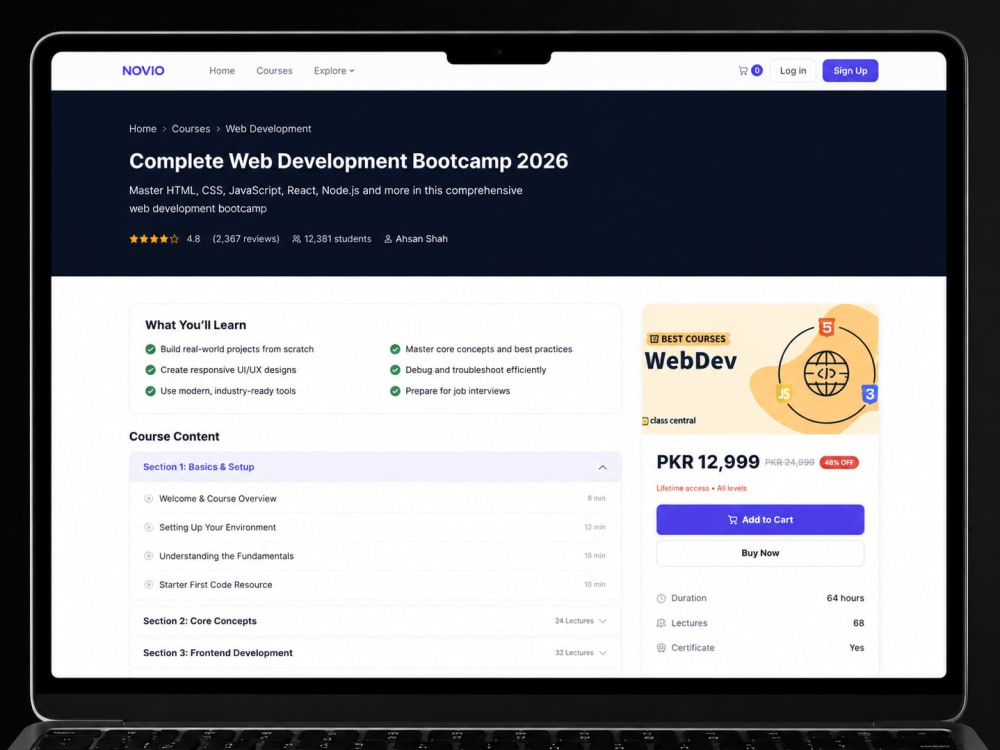Click the Lifetime access • All levels text
This screenshot has height=750, width=1000.
pos(702,489)
